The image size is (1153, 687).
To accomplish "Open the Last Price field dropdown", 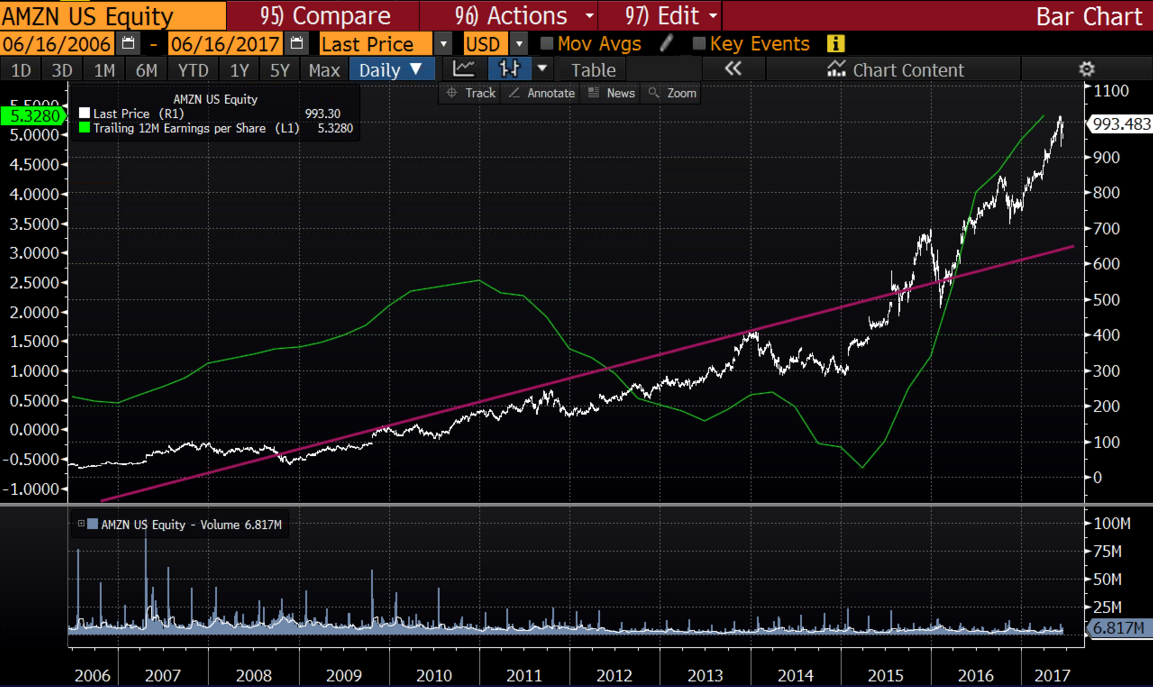I will (x=444, y=44).
